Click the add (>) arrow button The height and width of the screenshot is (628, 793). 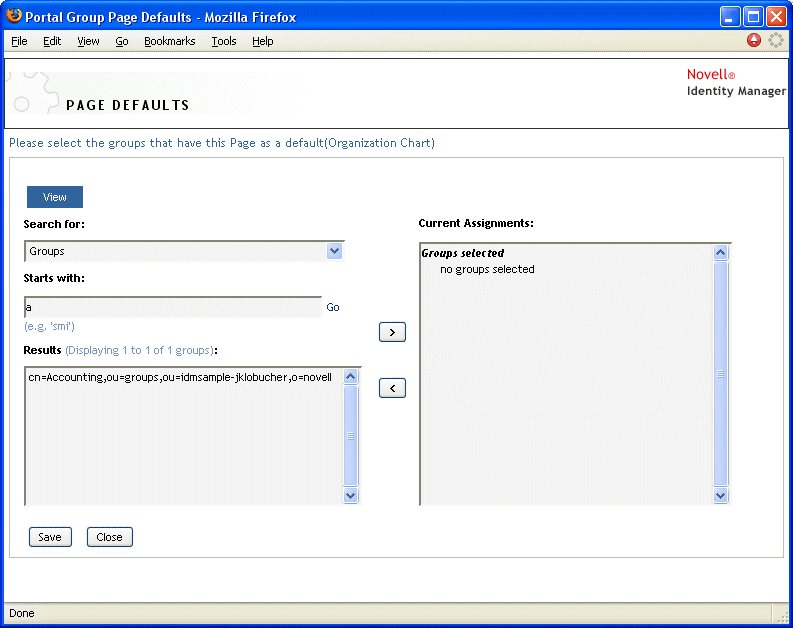(x=392, y=332)
